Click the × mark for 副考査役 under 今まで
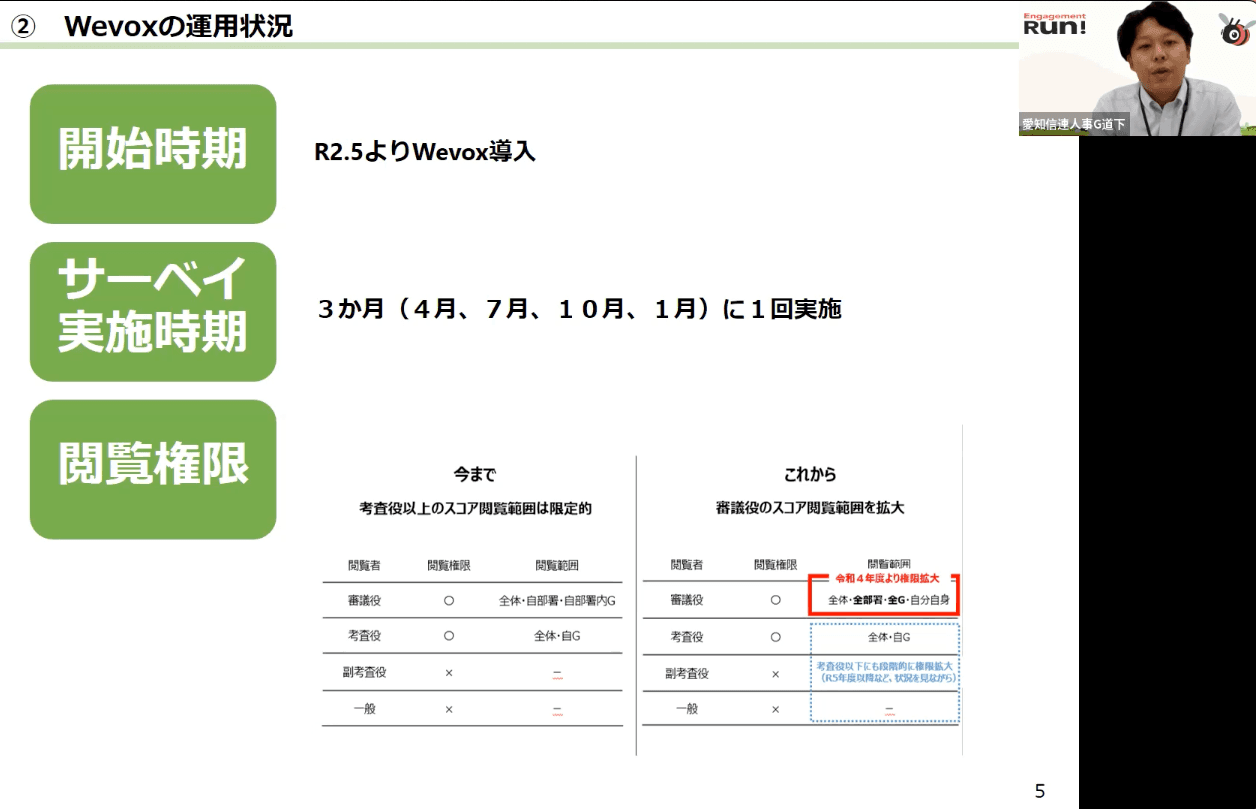The height and width of the screenshot is (809, 1256). pos(448,673)
